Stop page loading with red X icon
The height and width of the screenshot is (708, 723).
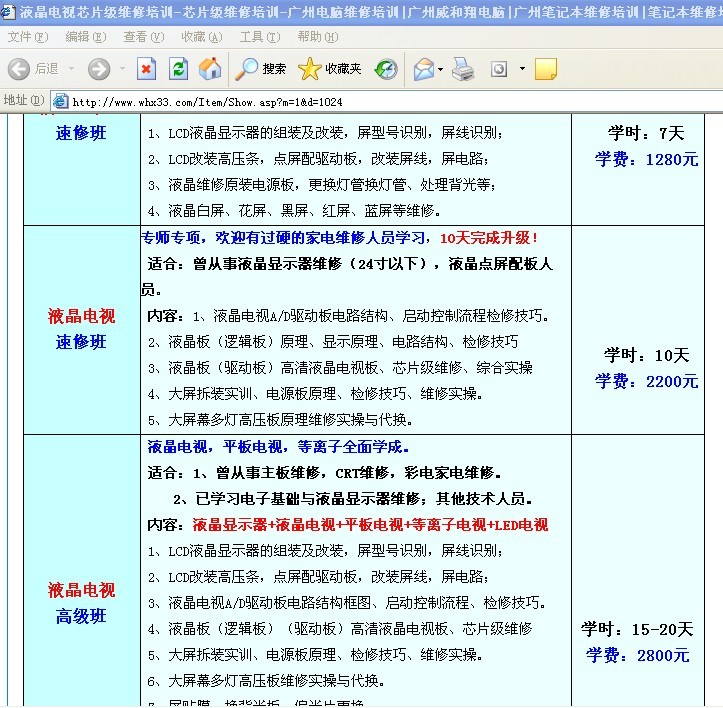[x=147, y=69]
